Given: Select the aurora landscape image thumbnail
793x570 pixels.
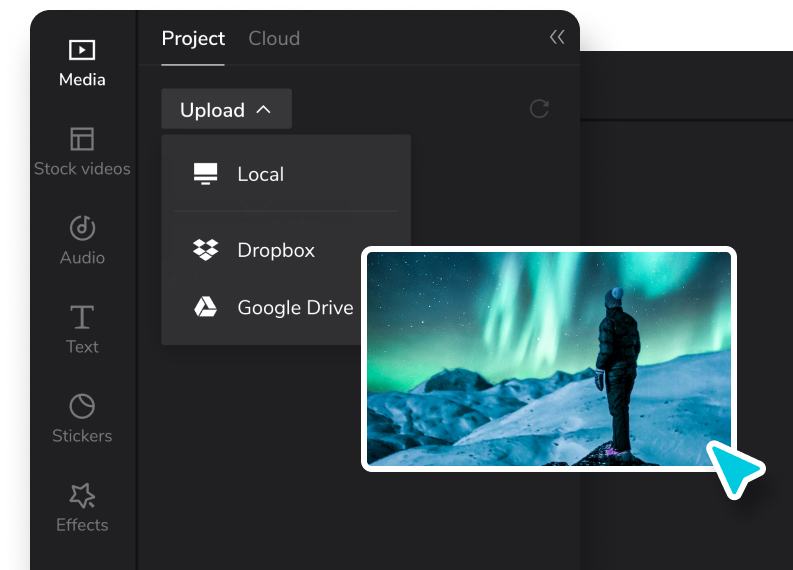Looking at the screenshot, I should click(548, 359).
